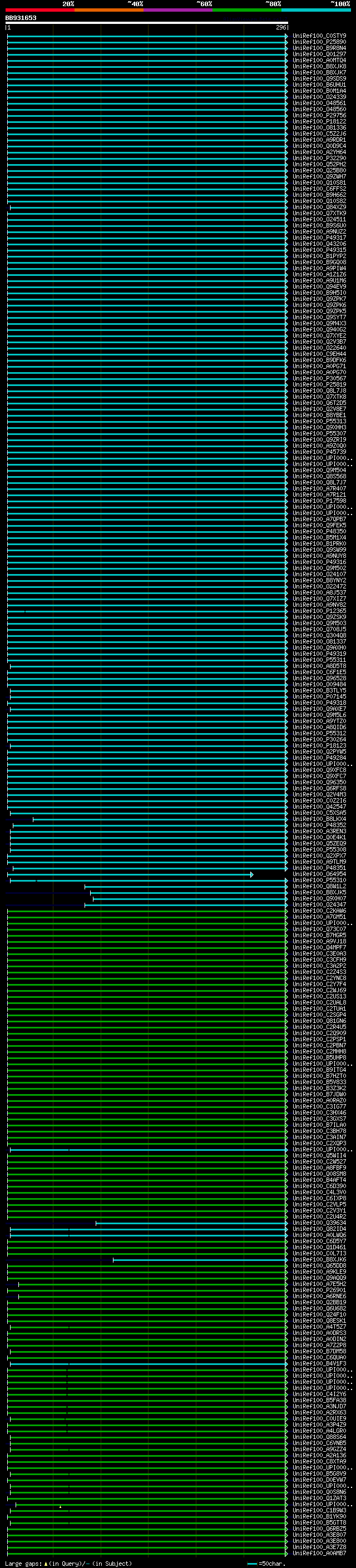Open hit UniRef100_D0EVW7
Viewport: 356px width, 1568px height.
(x=319, y=1480)
